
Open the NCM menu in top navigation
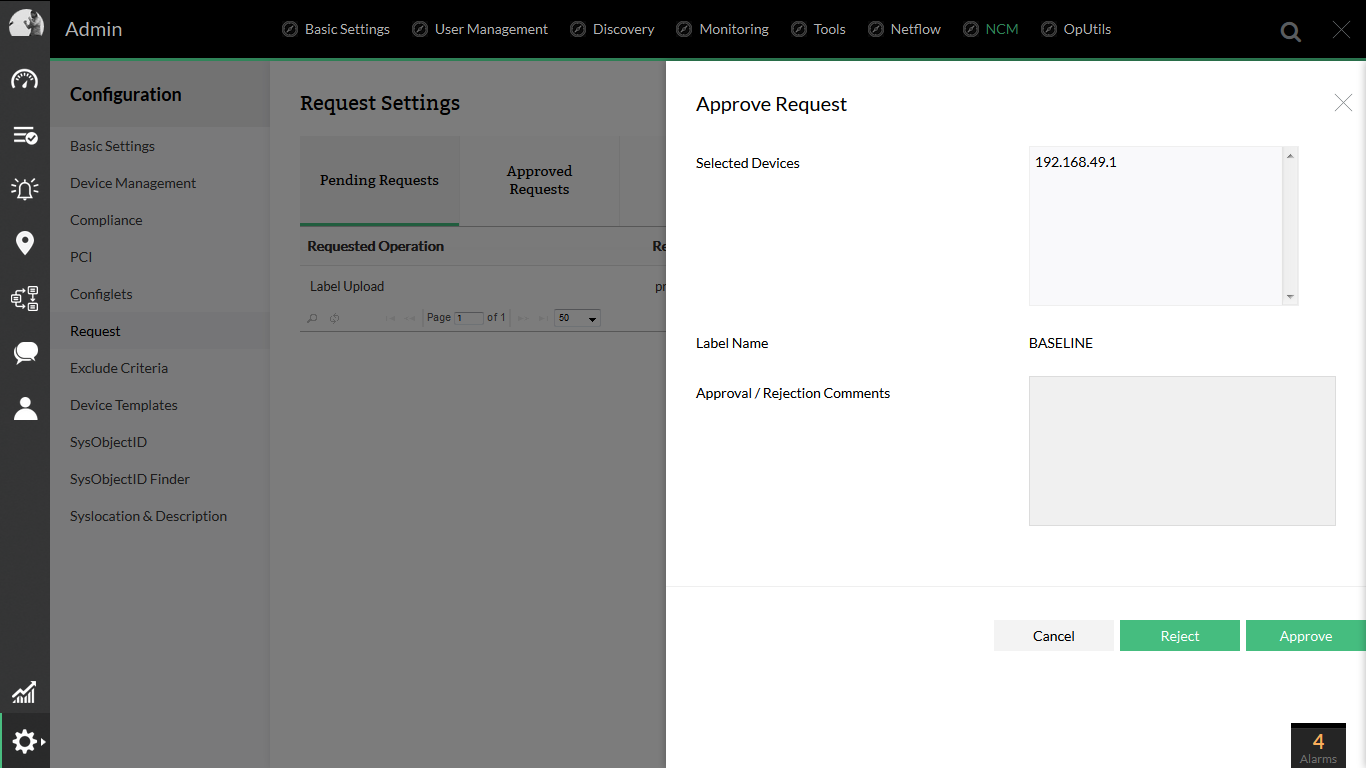[1001, 29]
